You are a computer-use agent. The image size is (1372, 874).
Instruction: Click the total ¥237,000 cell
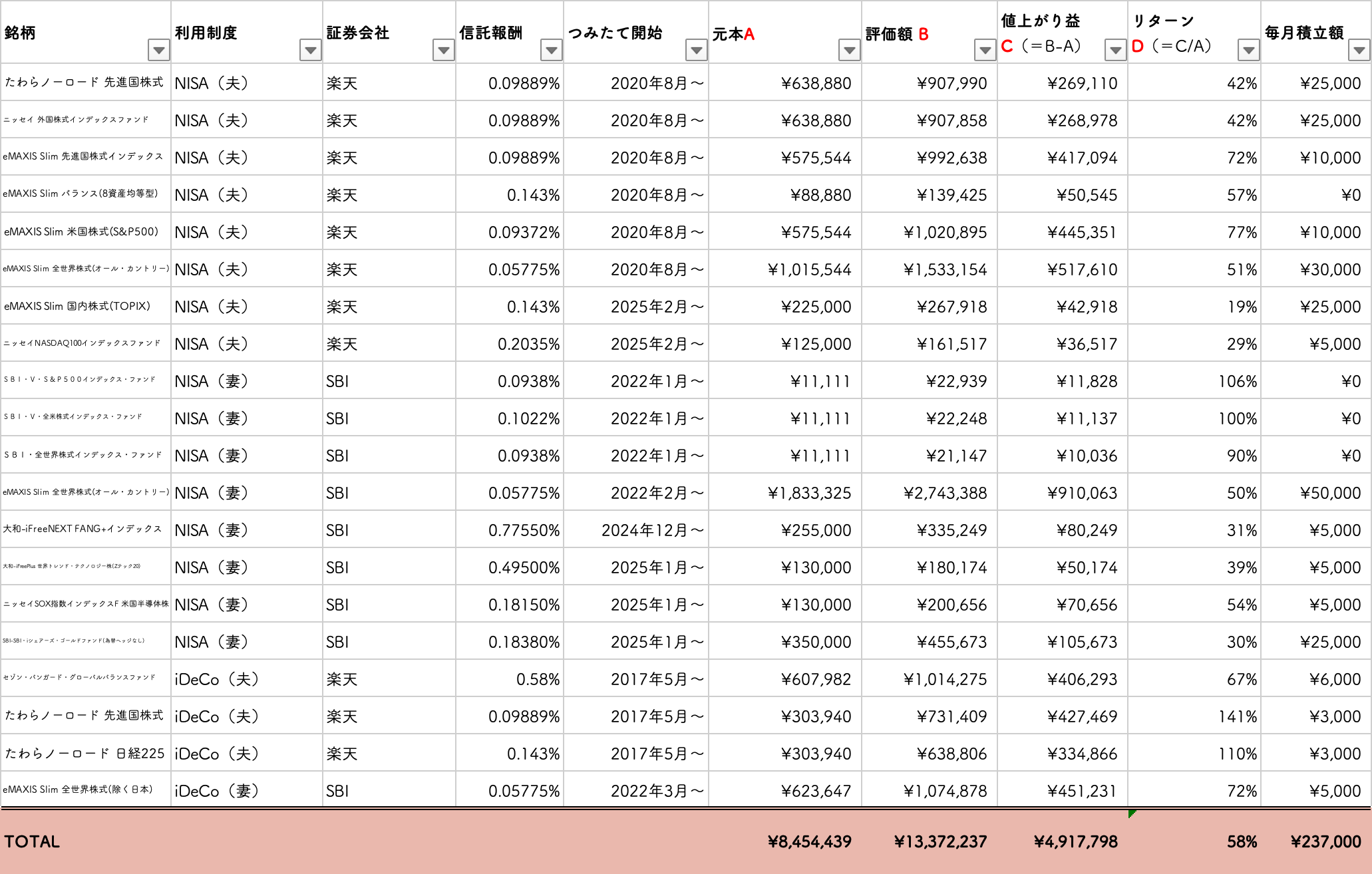tap(1325, 841)
